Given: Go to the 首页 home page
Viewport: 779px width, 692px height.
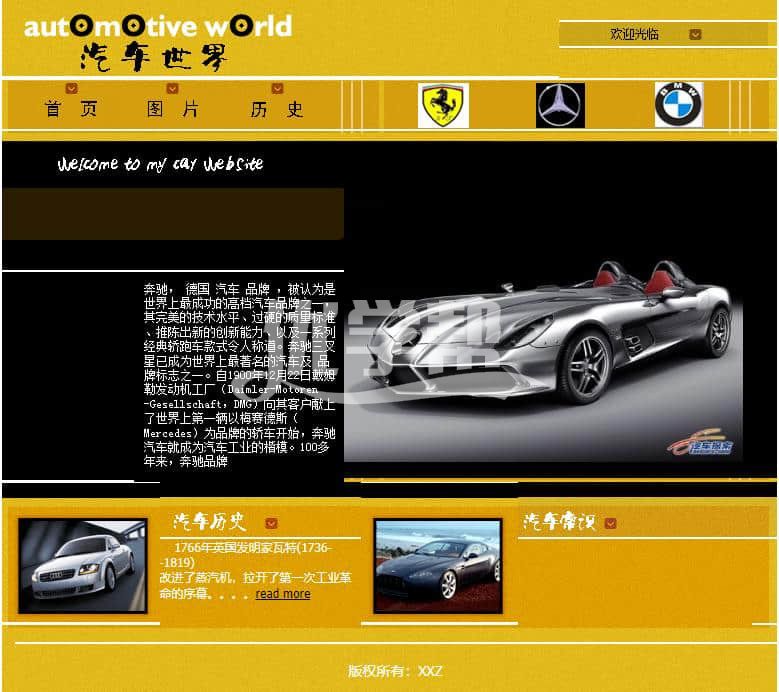Looking at the screenshot, I should 71,110.
